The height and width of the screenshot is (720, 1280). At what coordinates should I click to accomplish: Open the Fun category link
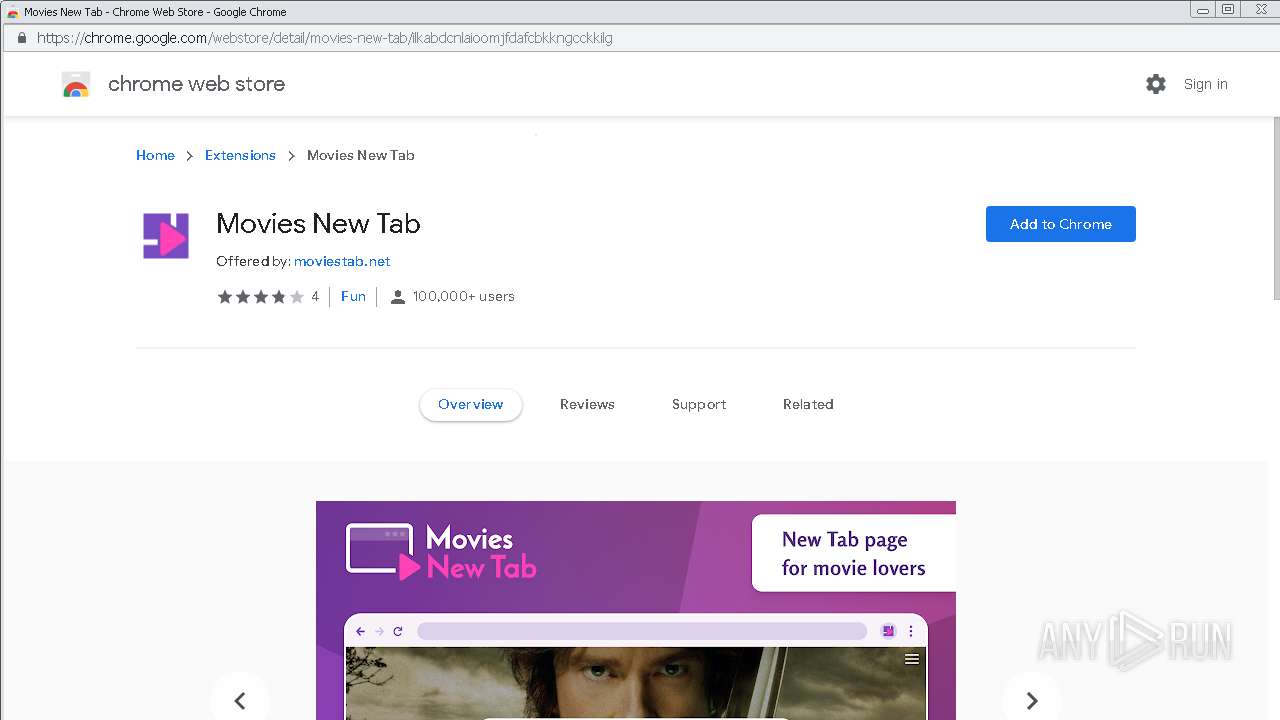pos(353,296)
